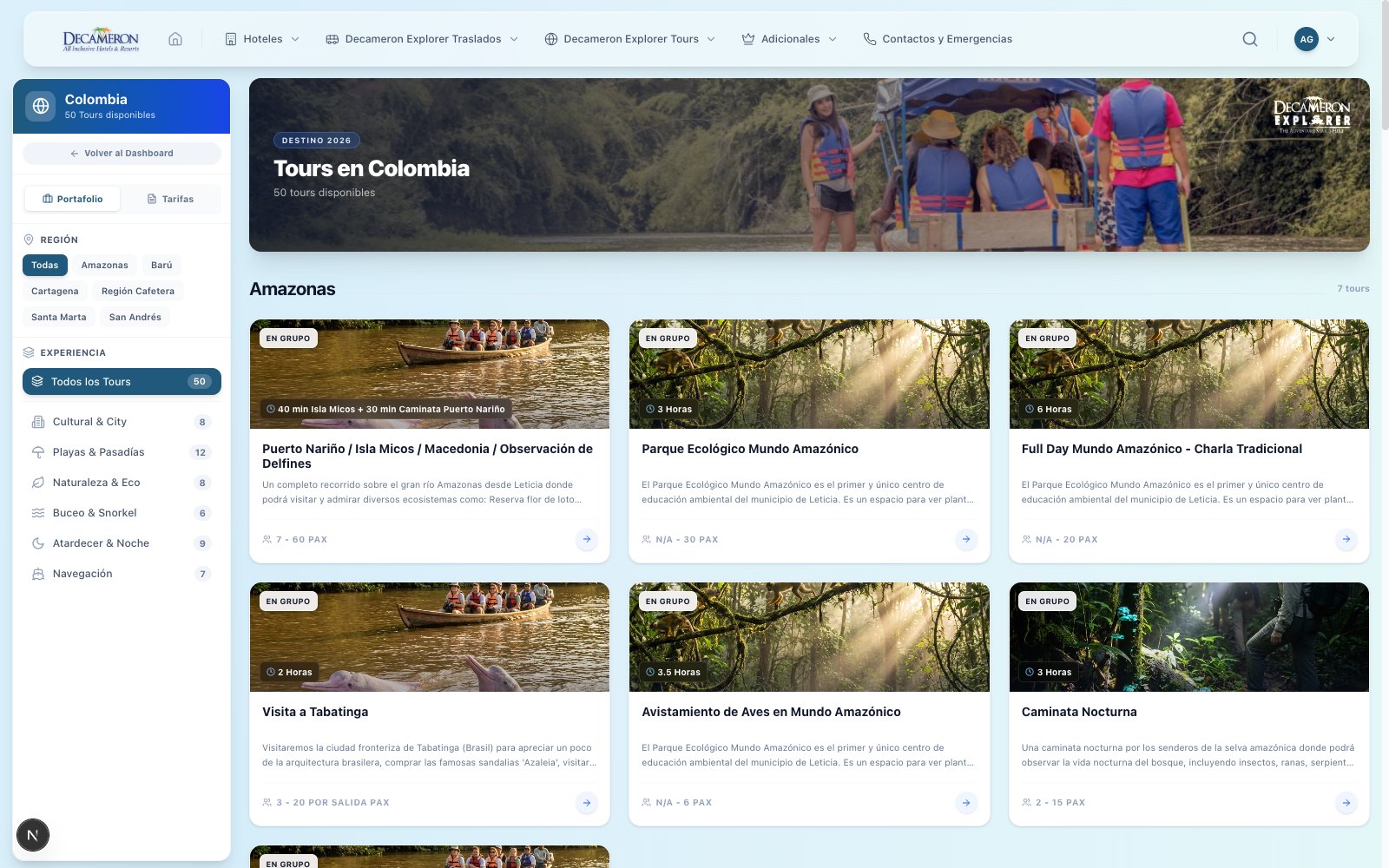This screenshot has width=1389, height=868.
Task: Select Cultural & City experience
Action: pos(122,422)
